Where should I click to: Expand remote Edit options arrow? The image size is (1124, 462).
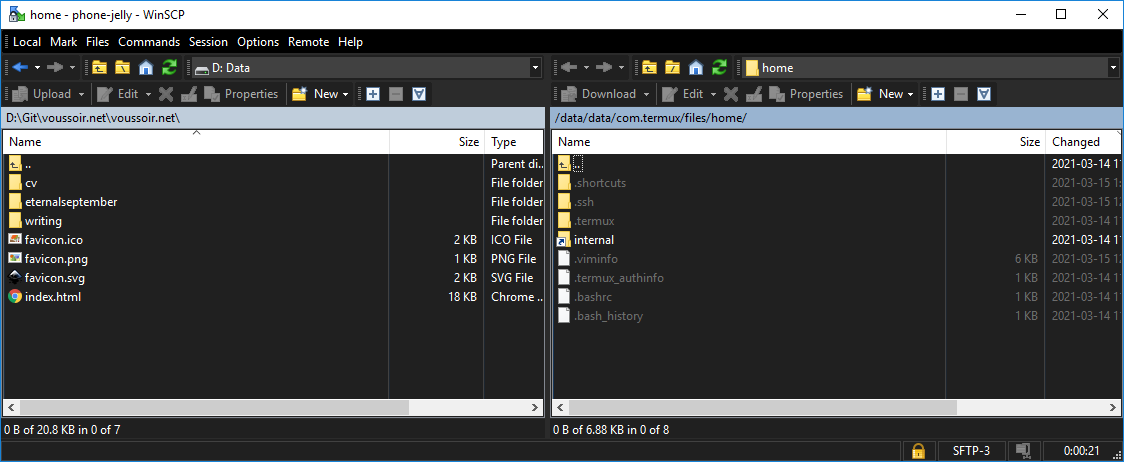pyautogui.click(x=713, y=94)
